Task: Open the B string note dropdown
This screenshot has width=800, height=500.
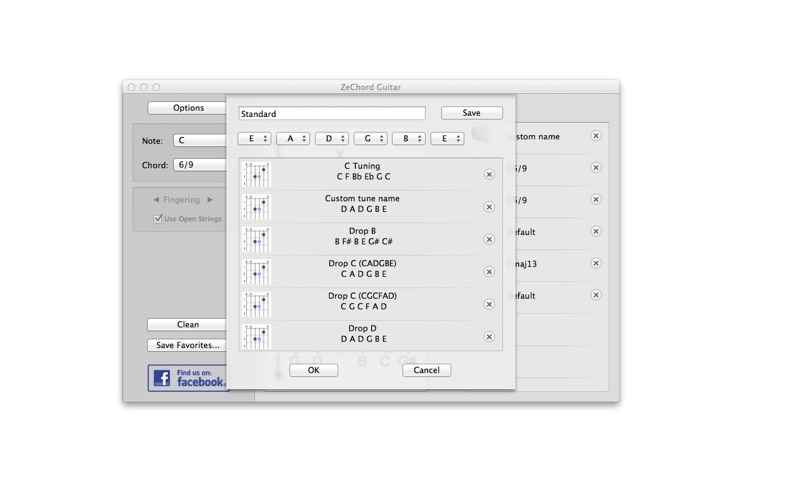Action: (x=409, y=138)
